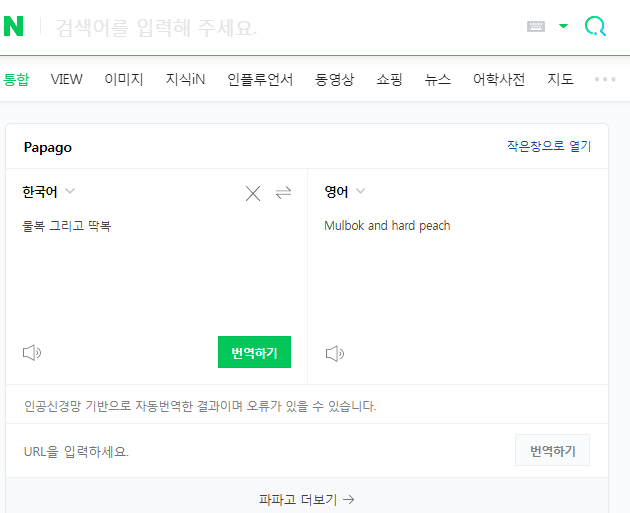Open the 어학사전 tab
Viewport: 630px width, 513px height.
tap(499, 79)
